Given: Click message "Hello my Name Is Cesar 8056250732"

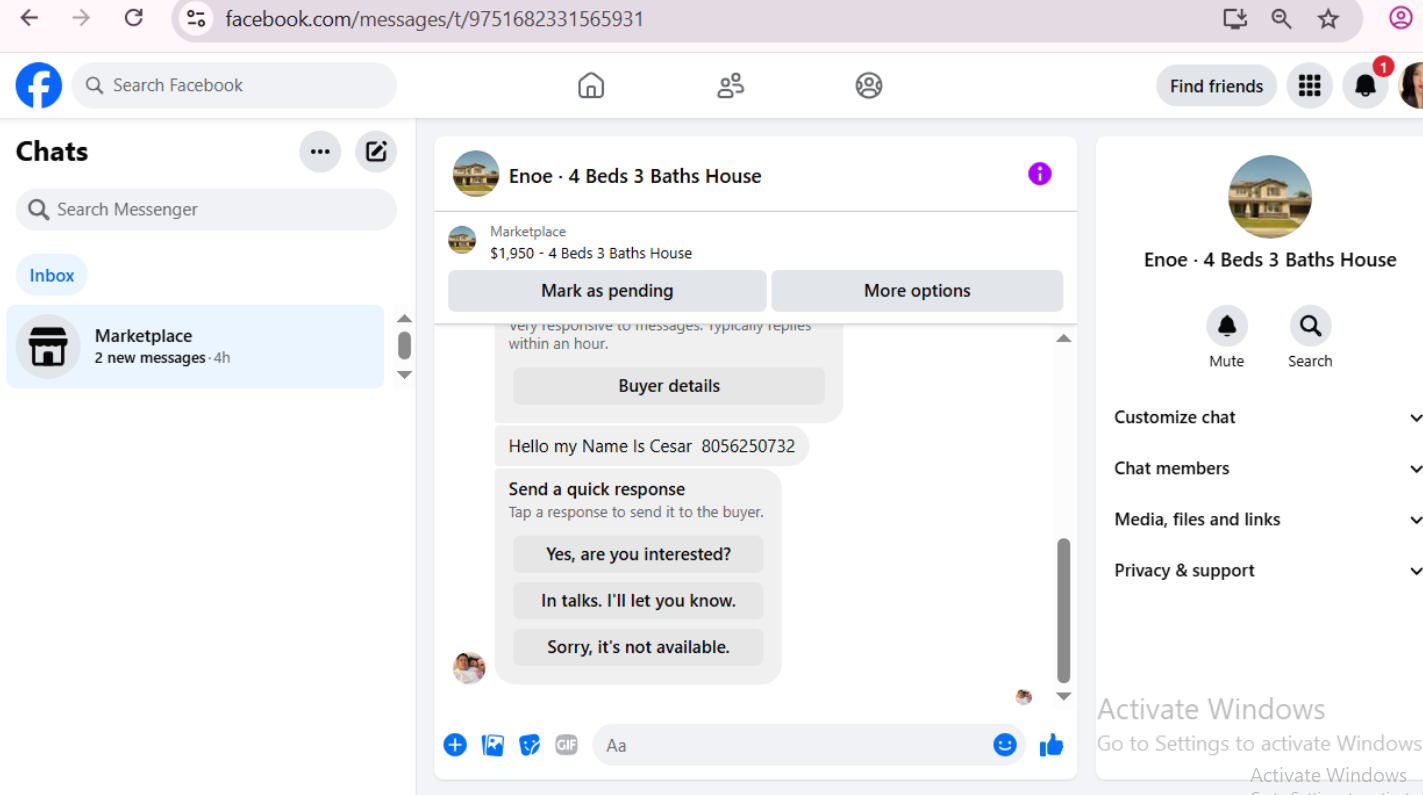Looking at the screenshot, I should (652, 446).
